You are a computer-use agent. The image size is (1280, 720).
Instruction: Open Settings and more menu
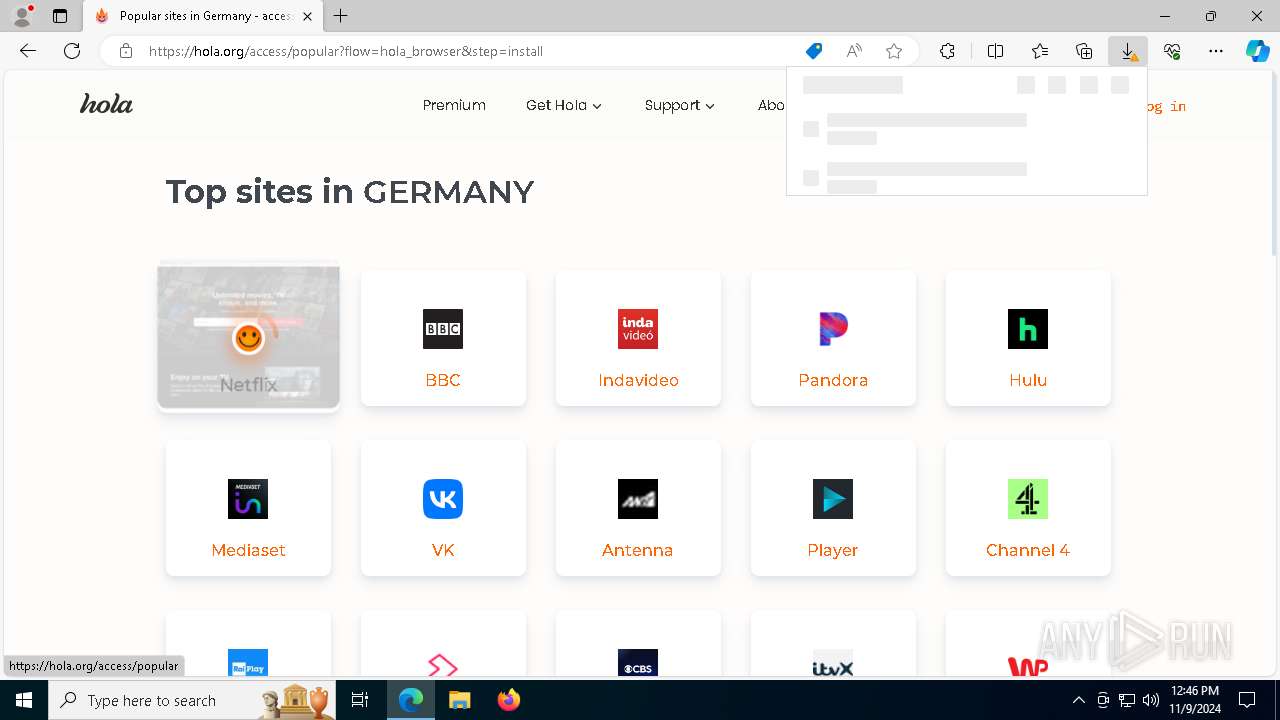[x=1216, y=51]
